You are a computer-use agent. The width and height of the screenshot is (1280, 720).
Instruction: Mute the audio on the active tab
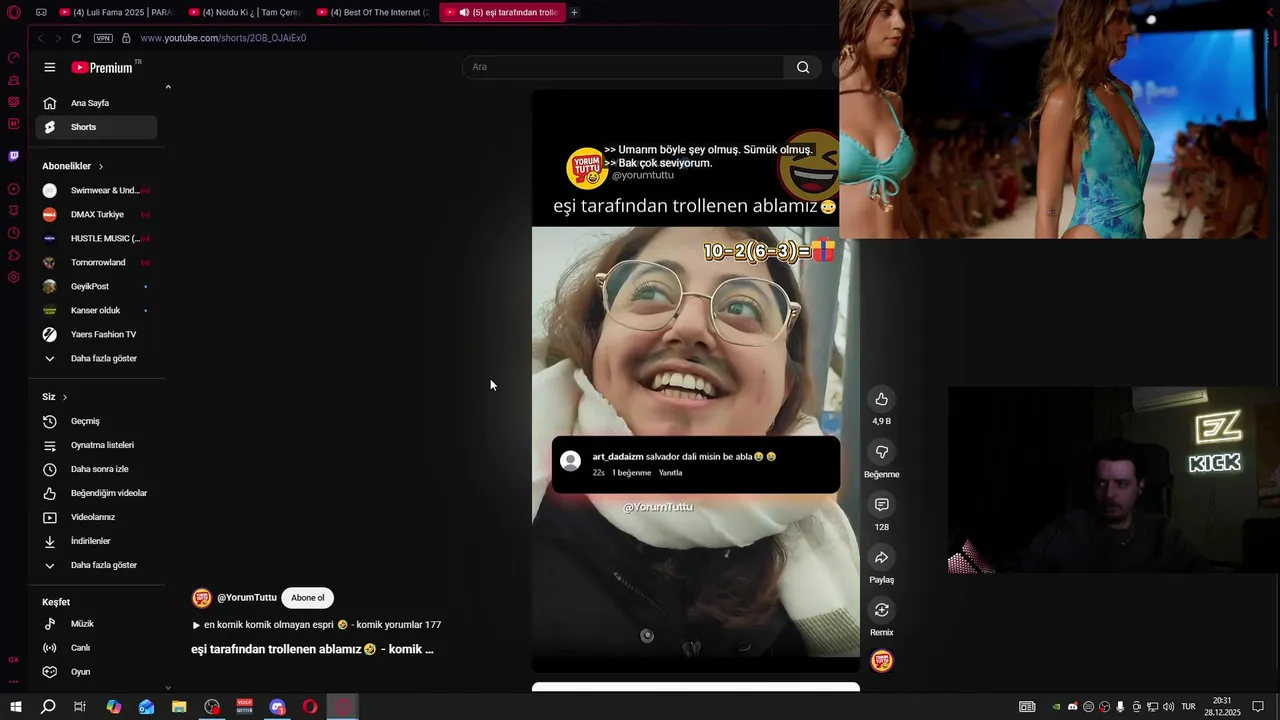tap(464, 12)
